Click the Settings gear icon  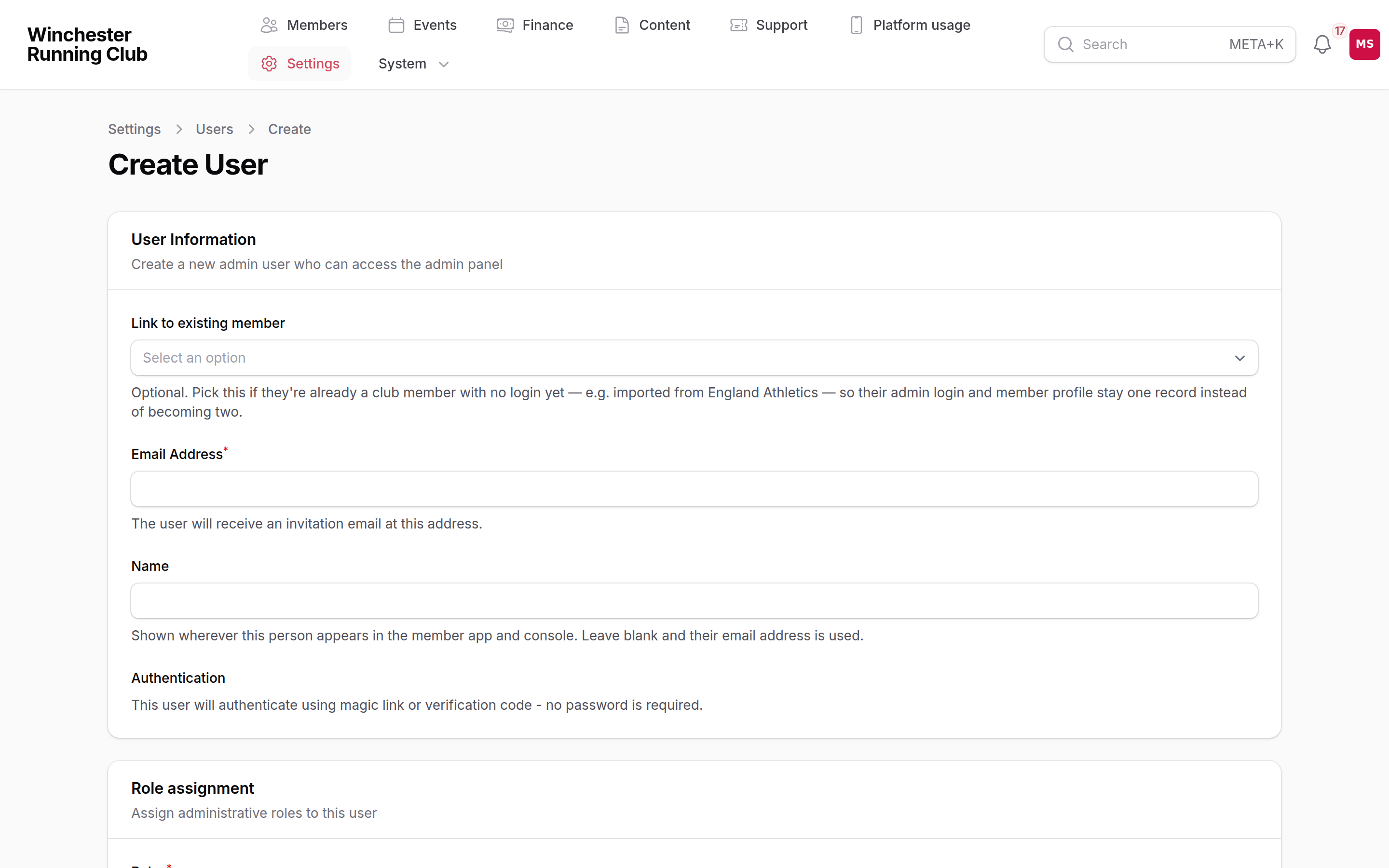click(269, 64)
